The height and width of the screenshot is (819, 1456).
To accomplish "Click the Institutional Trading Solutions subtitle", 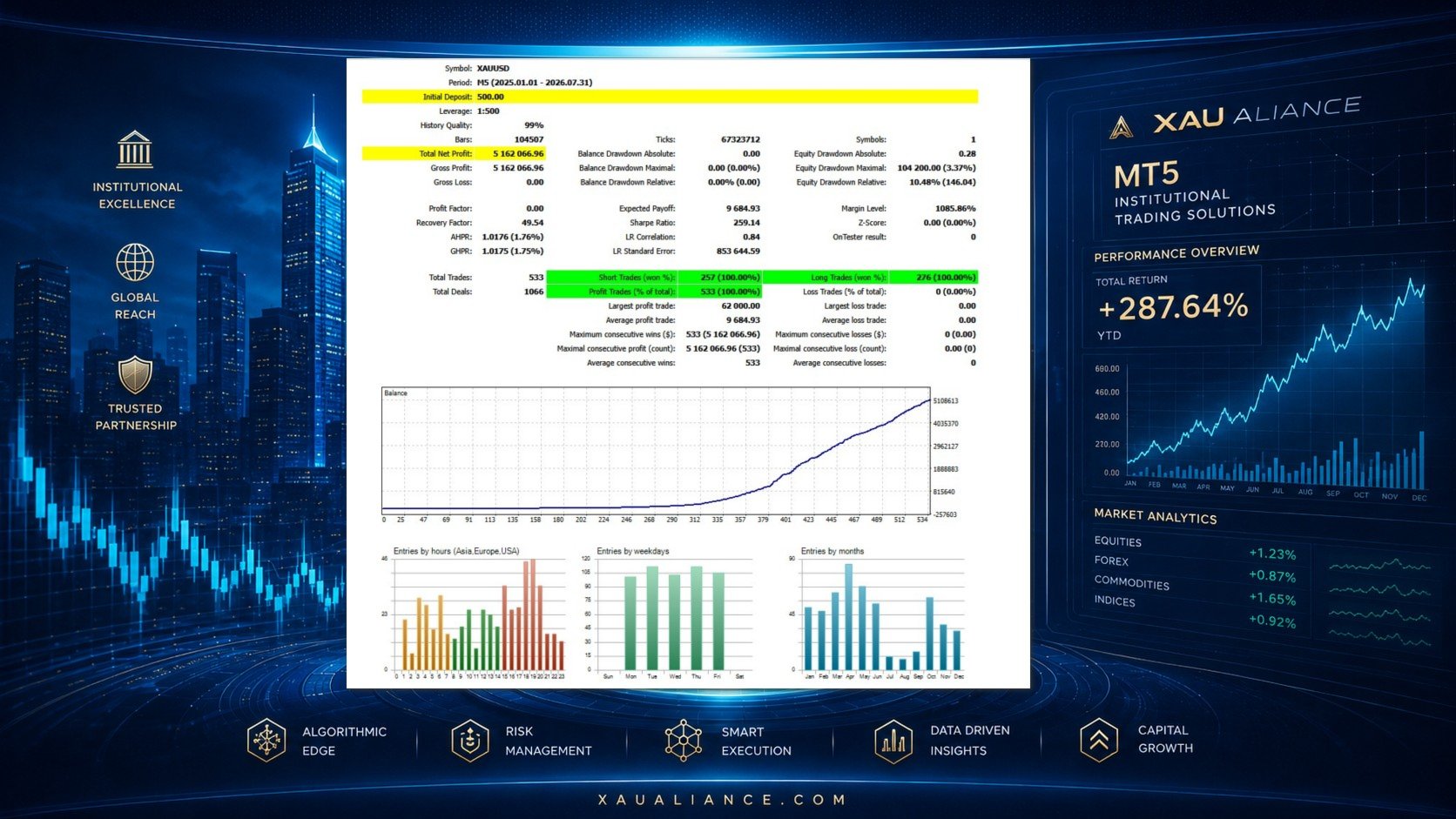I will (1195, 207).
